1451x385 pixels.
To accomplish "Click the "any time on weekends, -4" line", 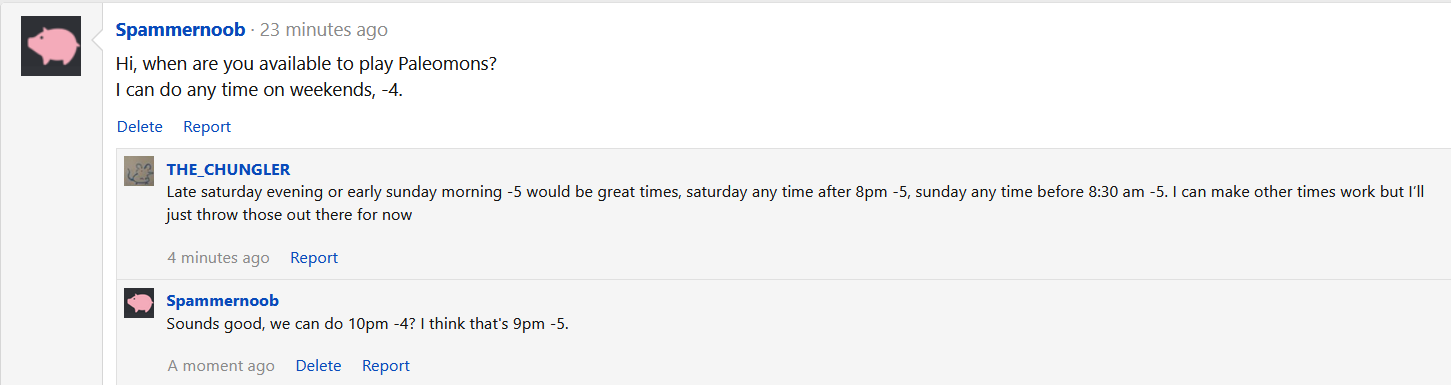I will 259,90.
